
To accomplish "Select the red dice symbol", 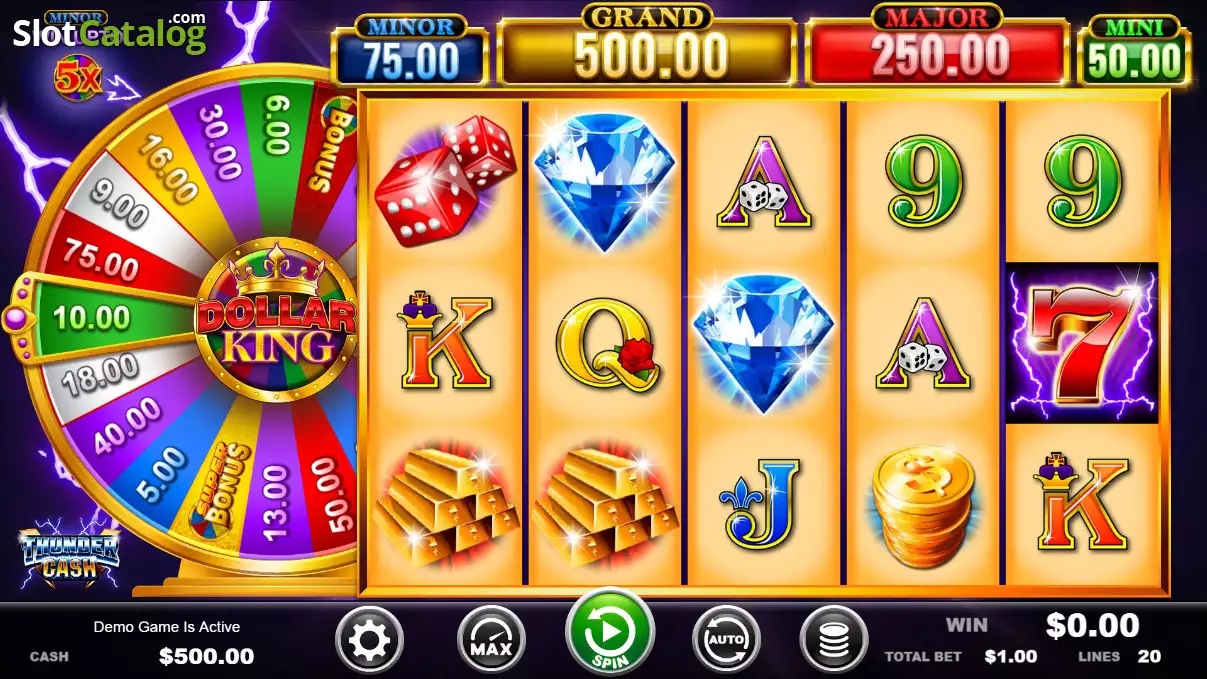I will (445, 180).
